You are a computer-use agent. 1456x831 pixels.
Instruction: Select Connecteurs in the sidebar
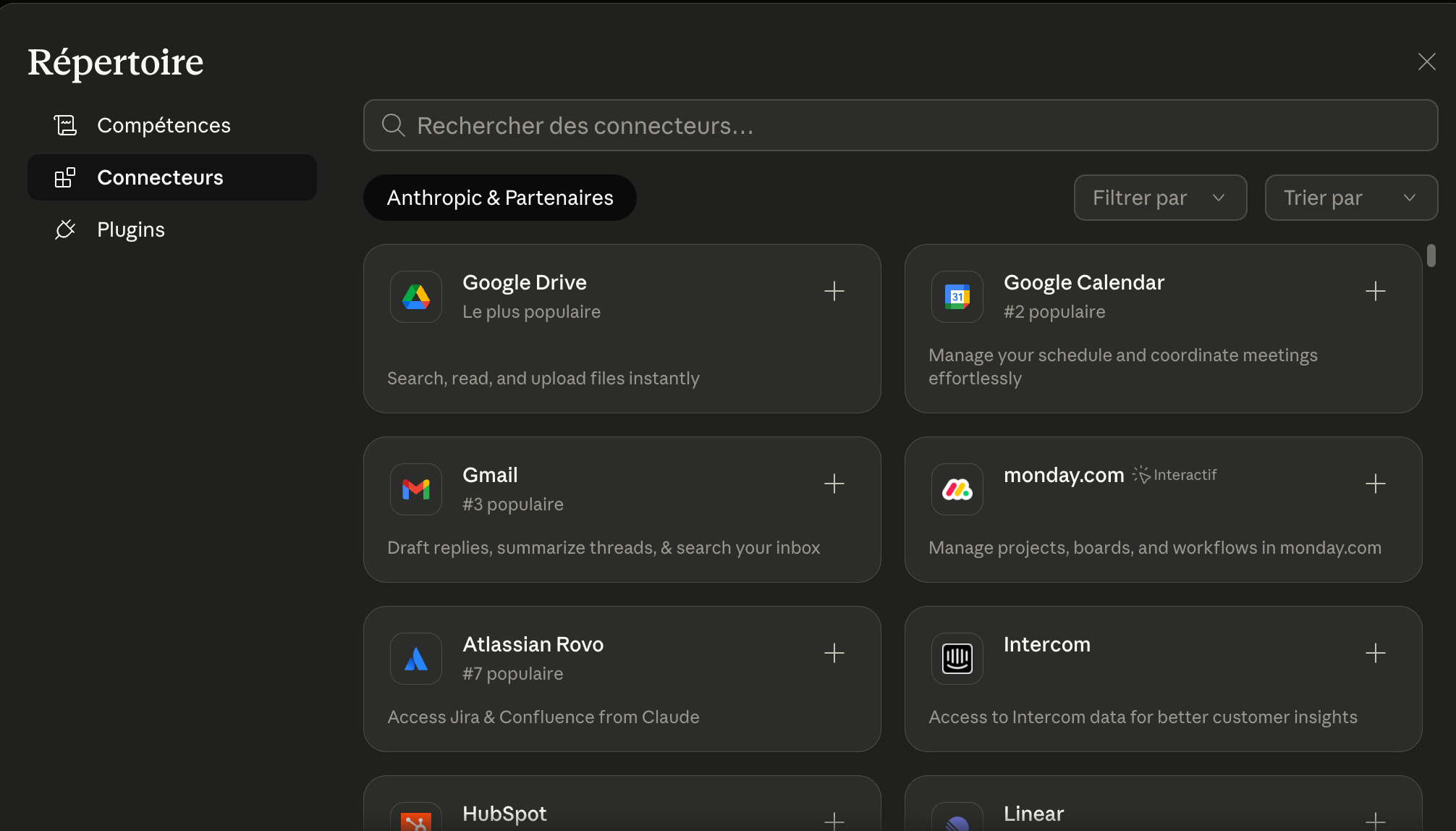[160, 177]
